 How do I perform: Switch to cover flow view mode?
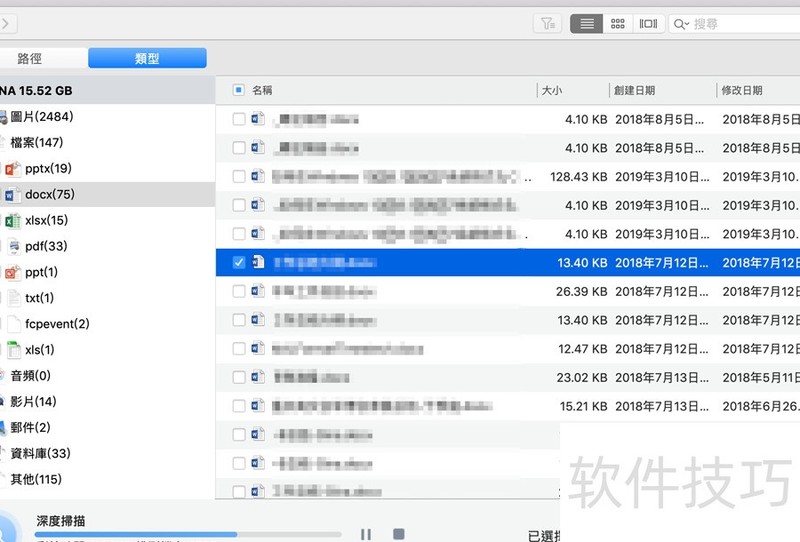point(648,23)
